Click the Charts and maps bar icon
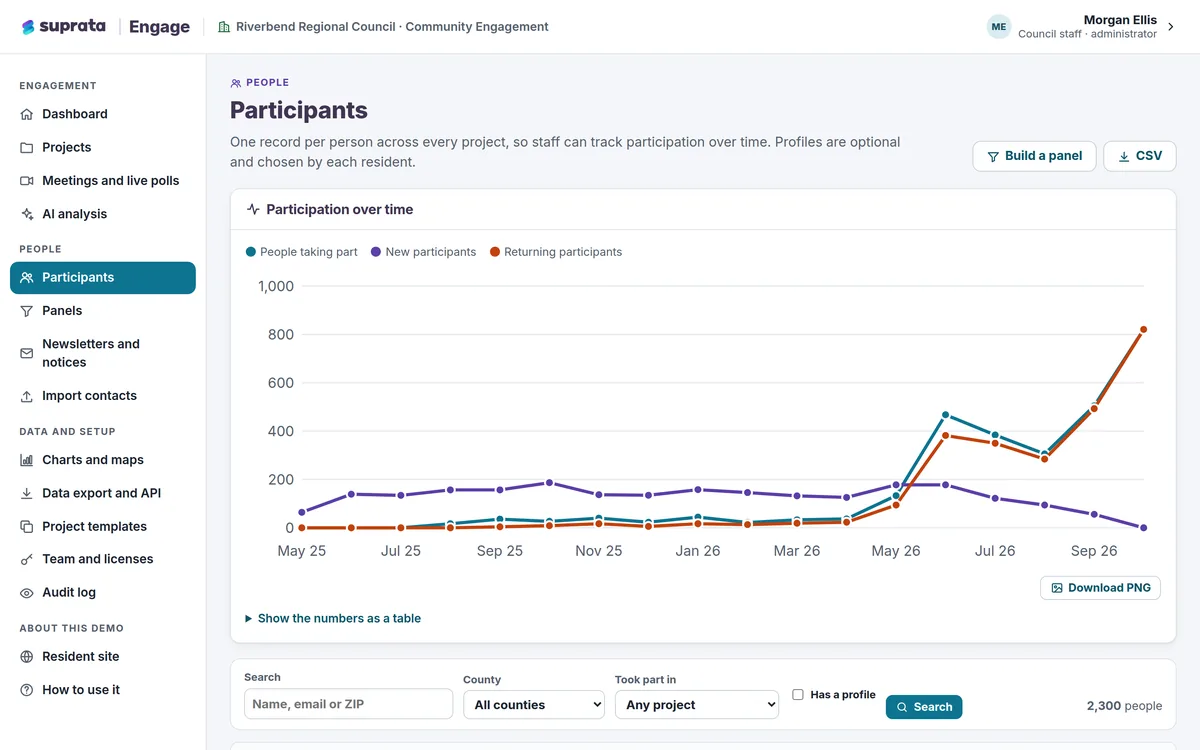This screenshot has height=750, width=1200. [27, 460]
